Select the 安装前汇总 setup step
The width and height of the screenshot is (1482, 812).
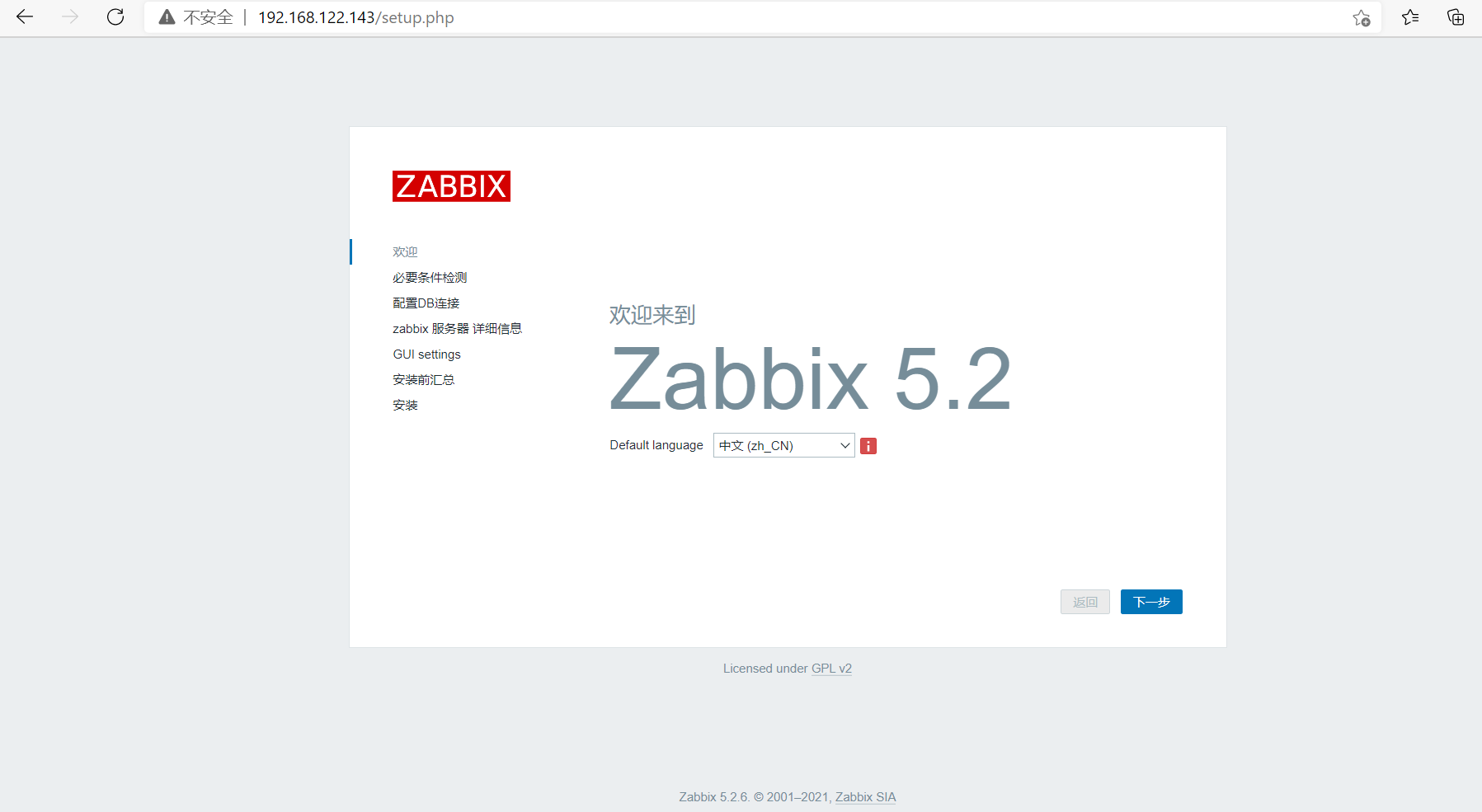[423, 380]
